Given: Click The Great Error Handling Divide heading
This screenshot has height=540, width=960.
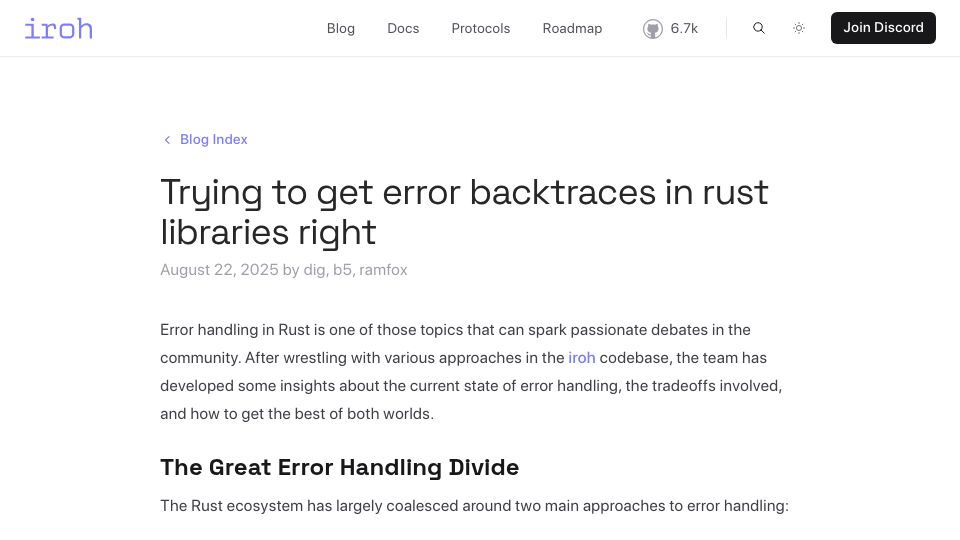Looking at the screenshot, I should [340, 468].
